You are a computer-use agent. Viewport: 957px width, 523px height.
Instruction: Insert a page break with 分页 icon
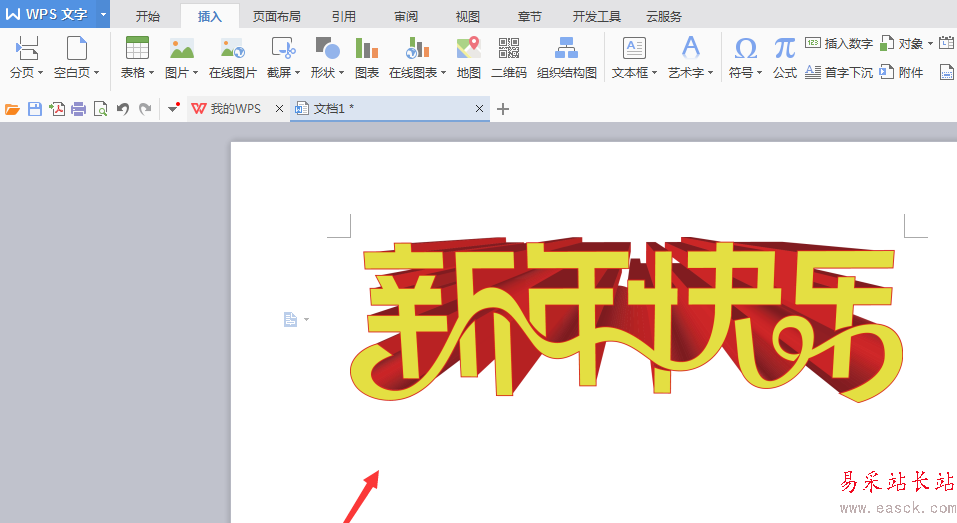click(27, 48)
